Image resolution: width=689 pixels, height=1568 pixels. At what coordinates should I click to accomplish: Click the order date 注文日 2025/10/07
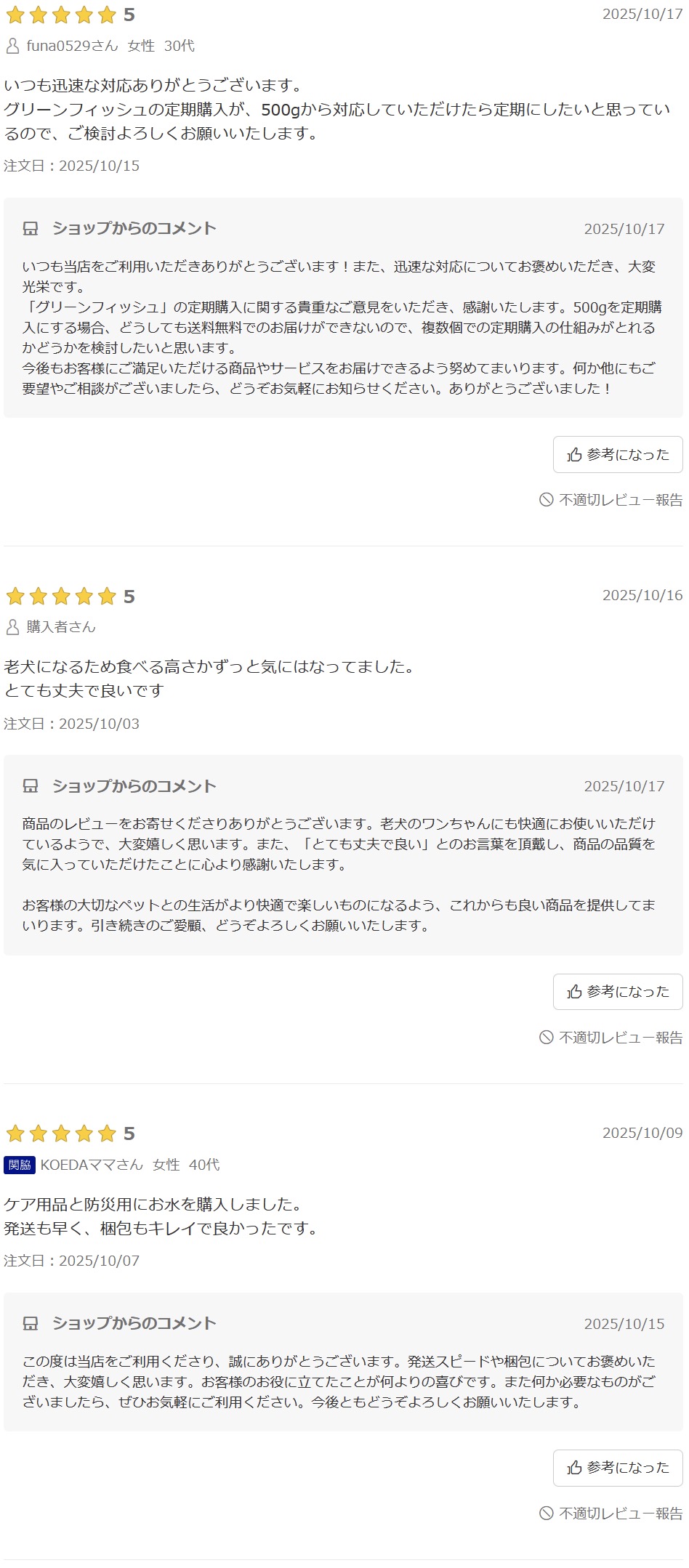pyautogui.click(x=71, y=1261)
